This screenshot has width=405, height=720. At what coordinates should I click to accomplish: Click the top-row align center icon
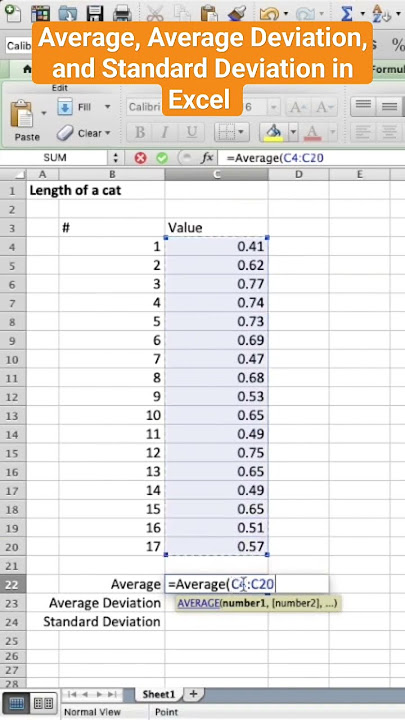(390, 107)
